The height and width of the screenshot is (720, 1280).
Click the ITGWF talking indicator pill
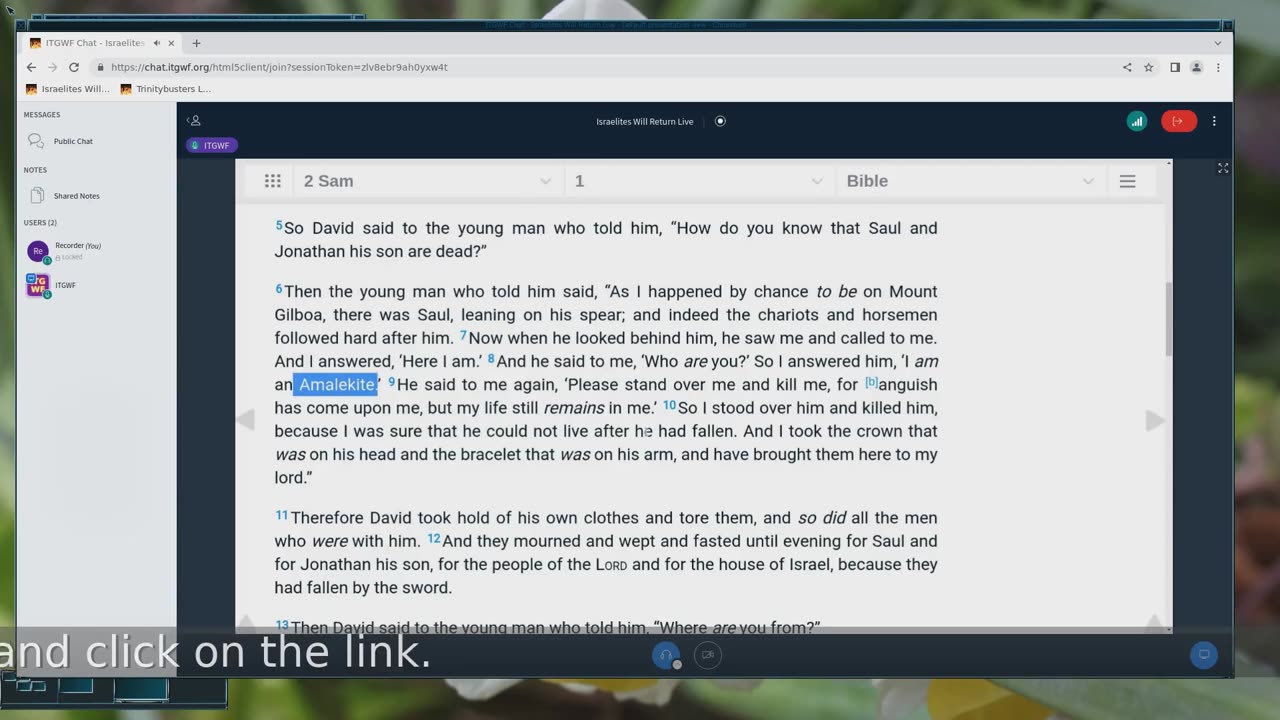point(211,145)
